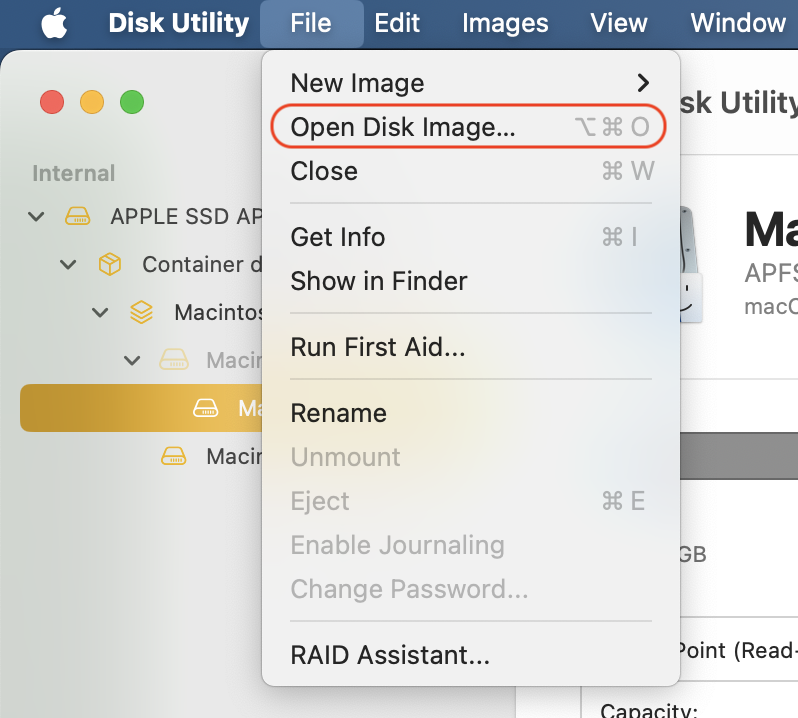Screen dimensions: 798x718
Task: Open the Apple menu
Action: pos(54,23)
